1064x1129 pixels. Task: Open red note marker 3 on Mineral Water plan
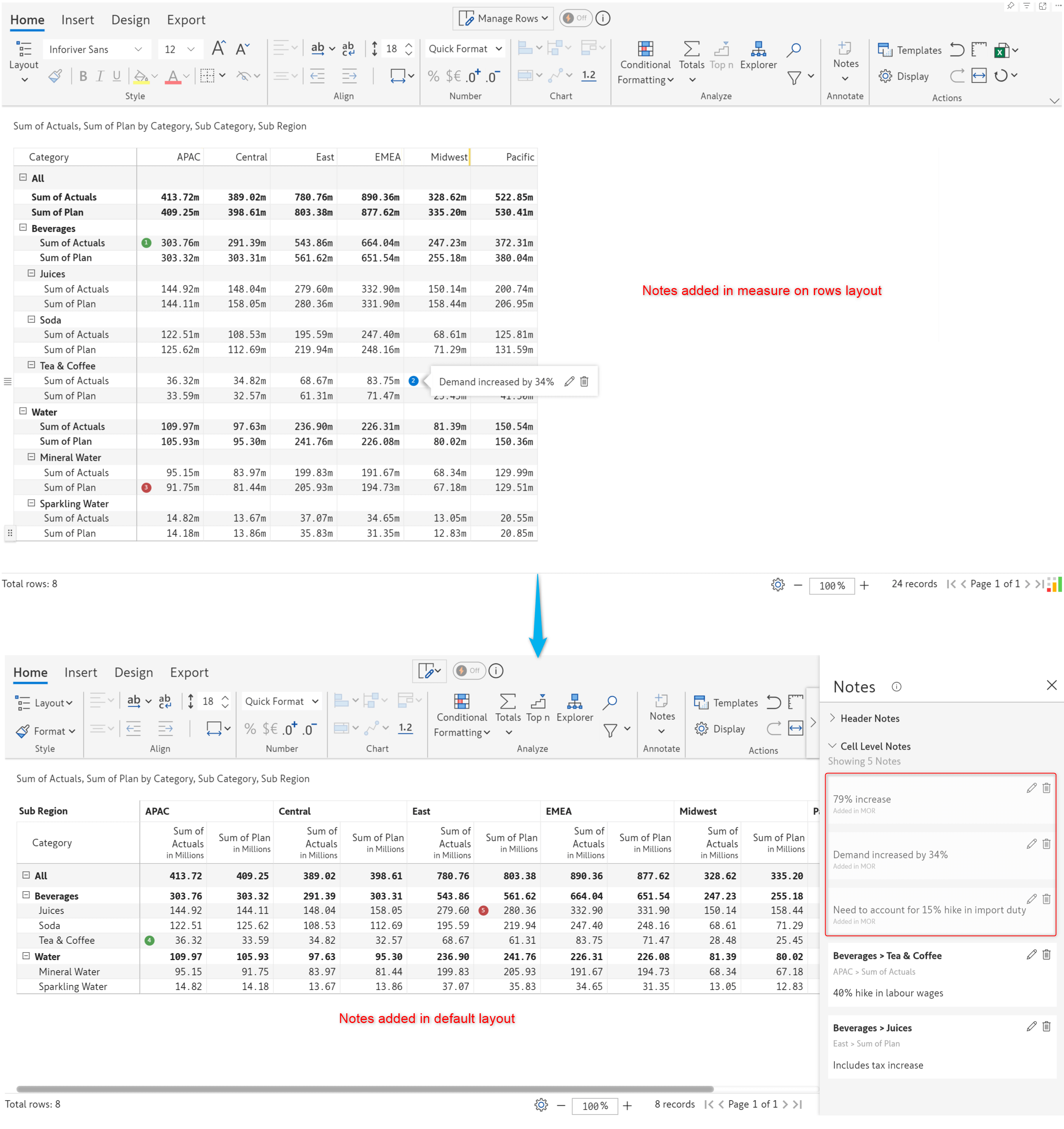click(146, 488)
